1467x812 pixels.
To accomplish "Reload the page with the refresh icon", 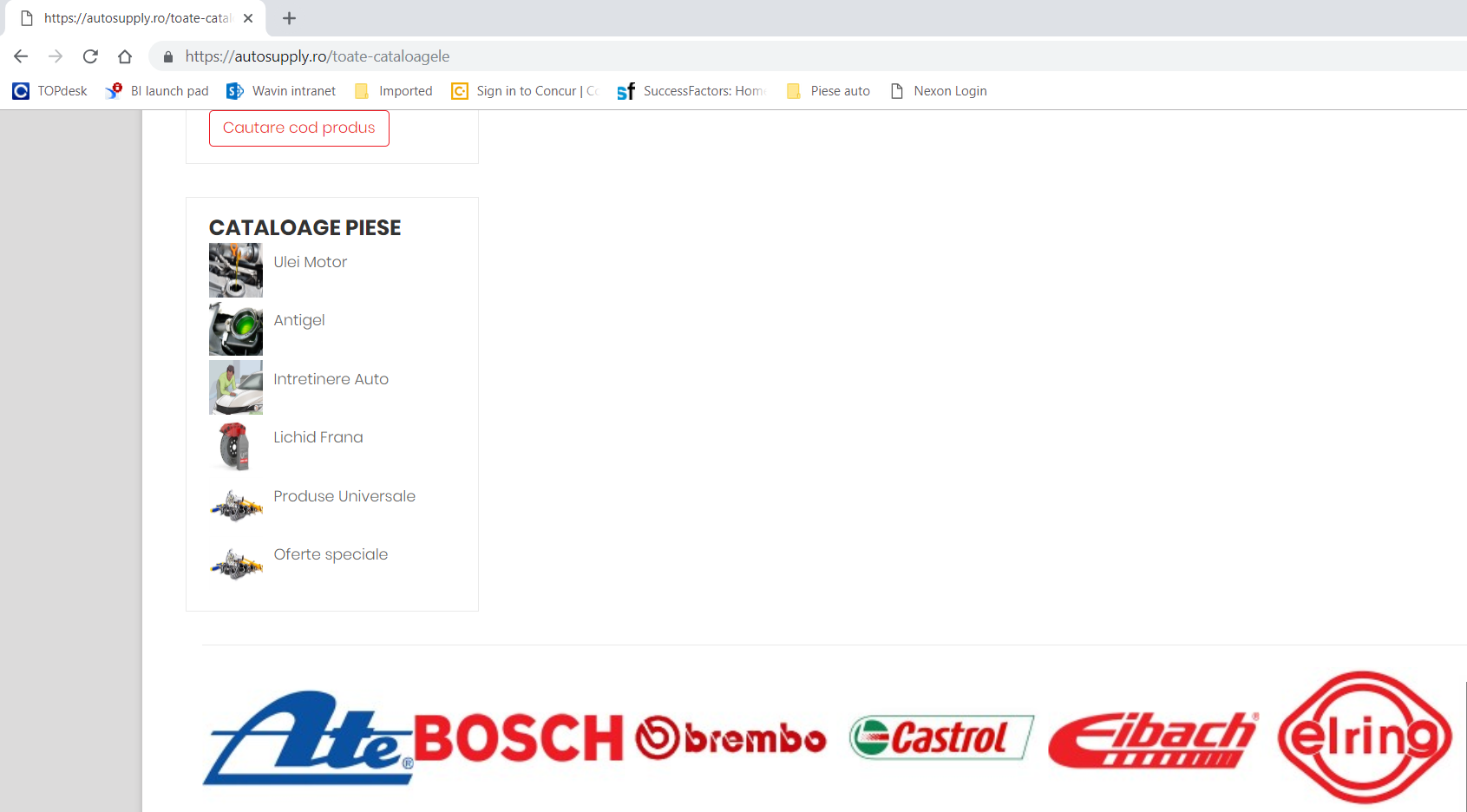I will tap(90, 56).
